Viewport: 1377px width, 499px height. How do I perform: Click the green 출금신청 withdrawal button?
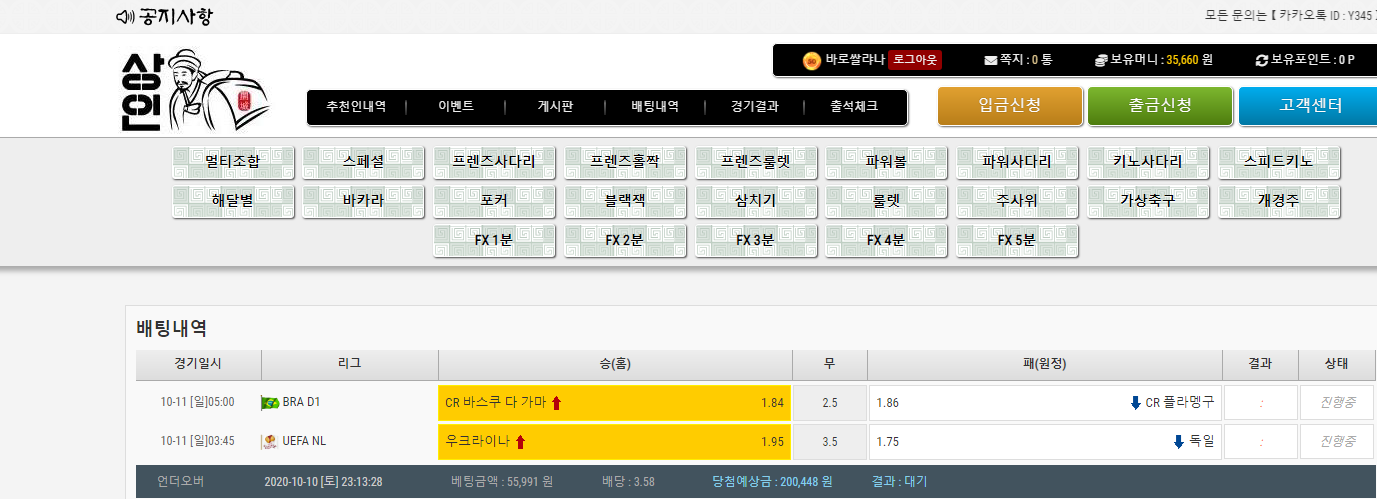1160,106
